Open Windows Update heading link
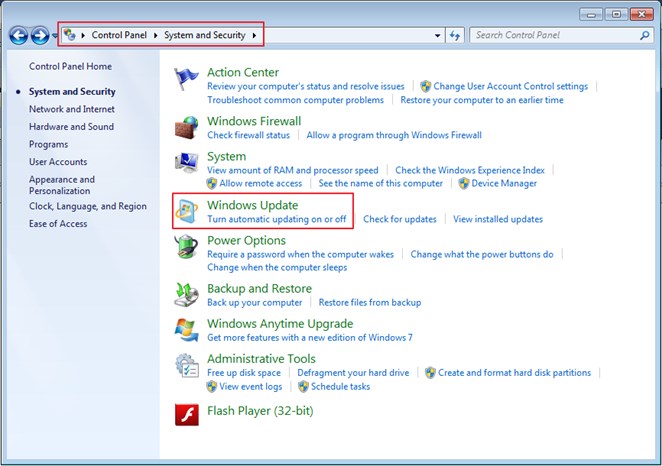This screenshot has width=662, height=466. 252,205
